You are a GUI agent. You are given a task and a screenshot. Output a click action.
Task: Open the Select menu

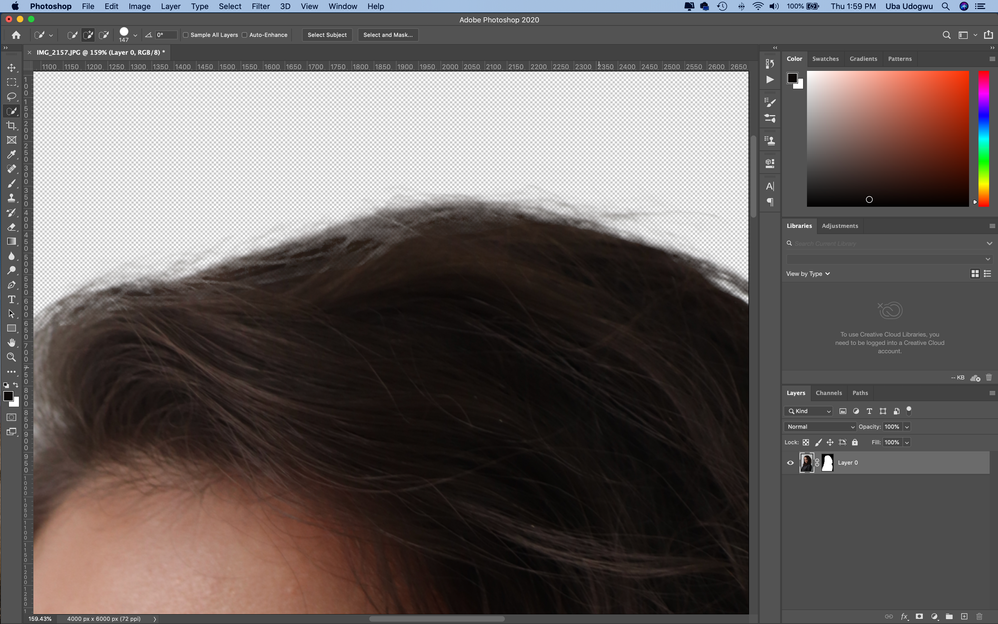point(230,6)
